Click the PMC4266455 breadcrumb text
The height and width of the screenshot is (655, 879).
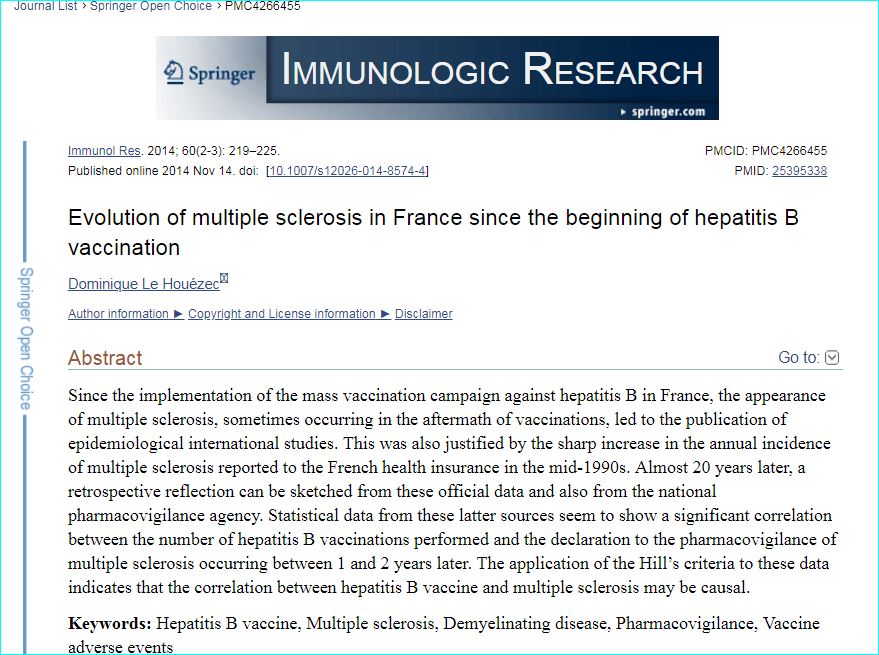click(262, 6)
